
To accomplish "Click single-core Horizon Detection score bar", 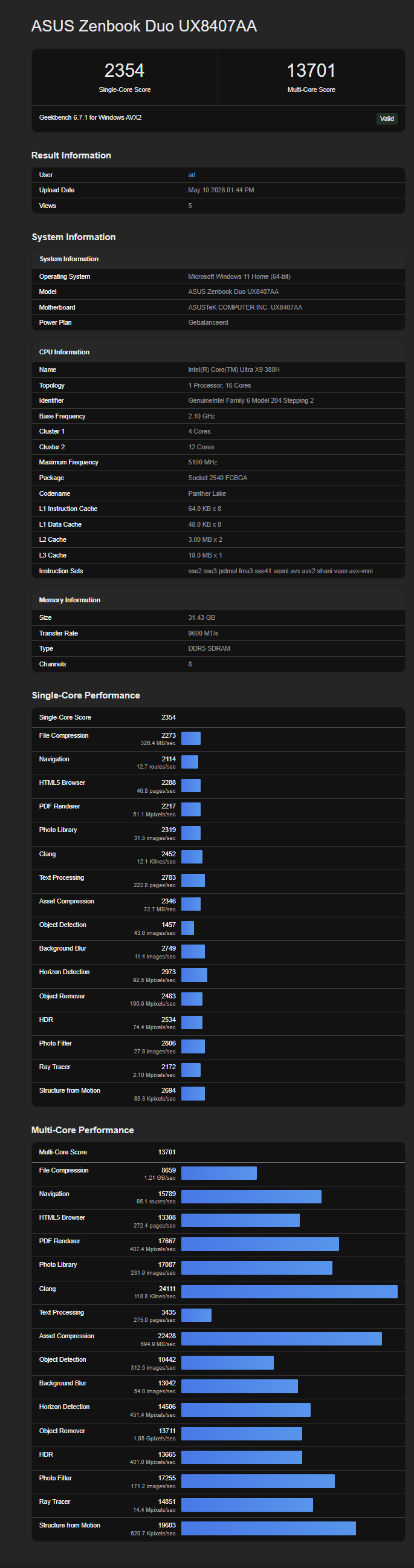I will [x=194, y=975].
